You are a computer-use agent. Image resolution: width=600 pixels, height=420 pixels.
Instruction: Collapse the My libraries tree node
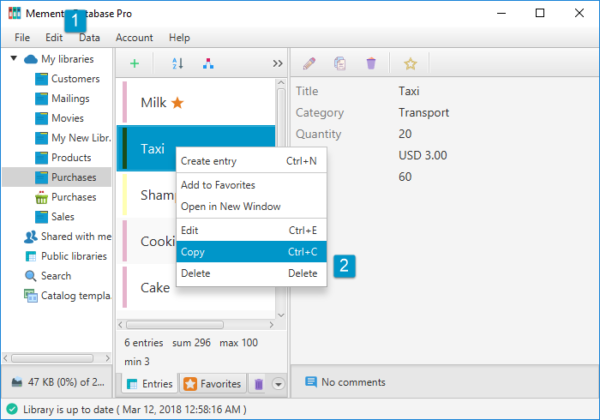(x=14, y=59)
